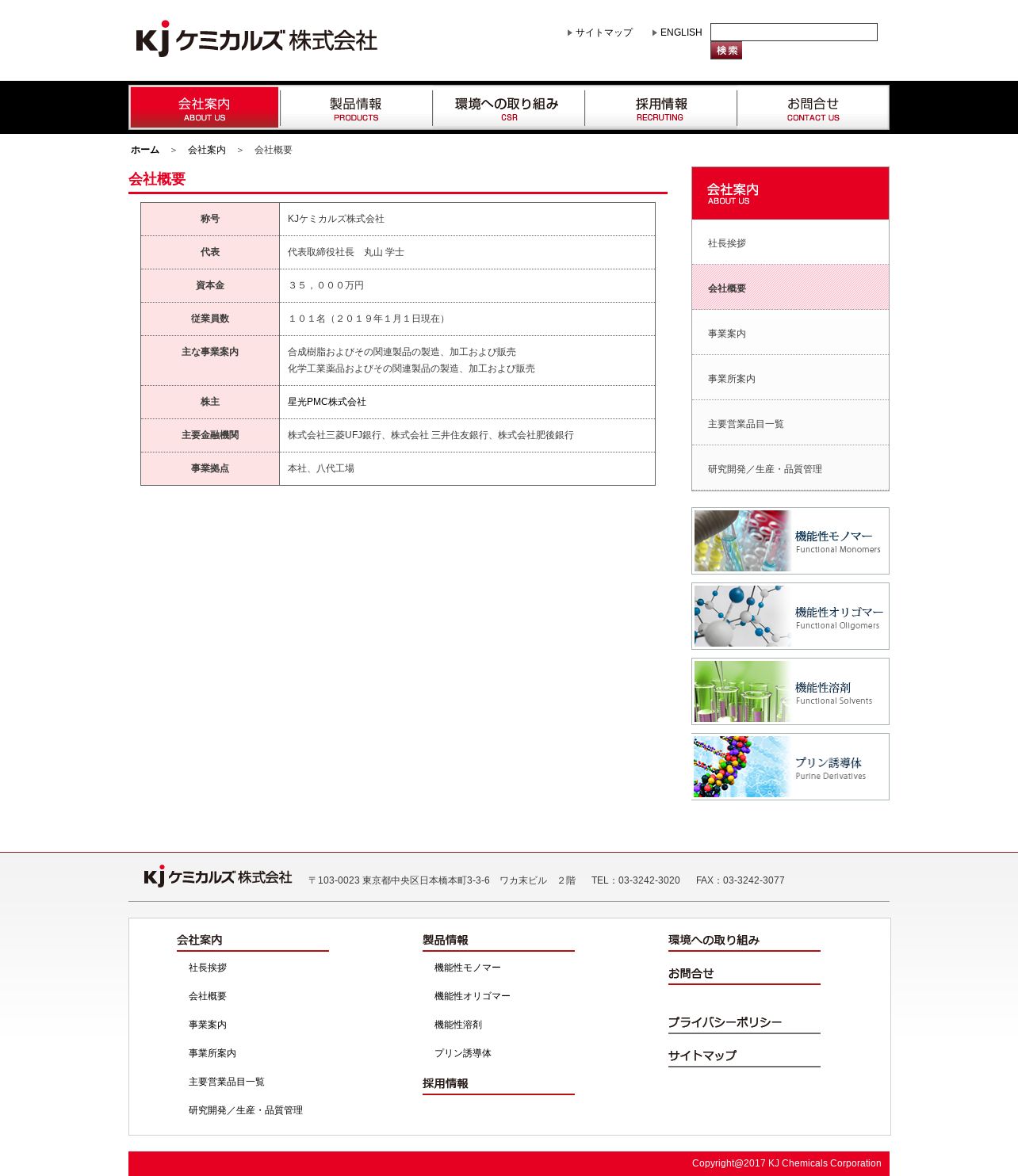Click the １０１名 employee count value
Viewport: 1018px width, 1176px height.
[369, 319]
